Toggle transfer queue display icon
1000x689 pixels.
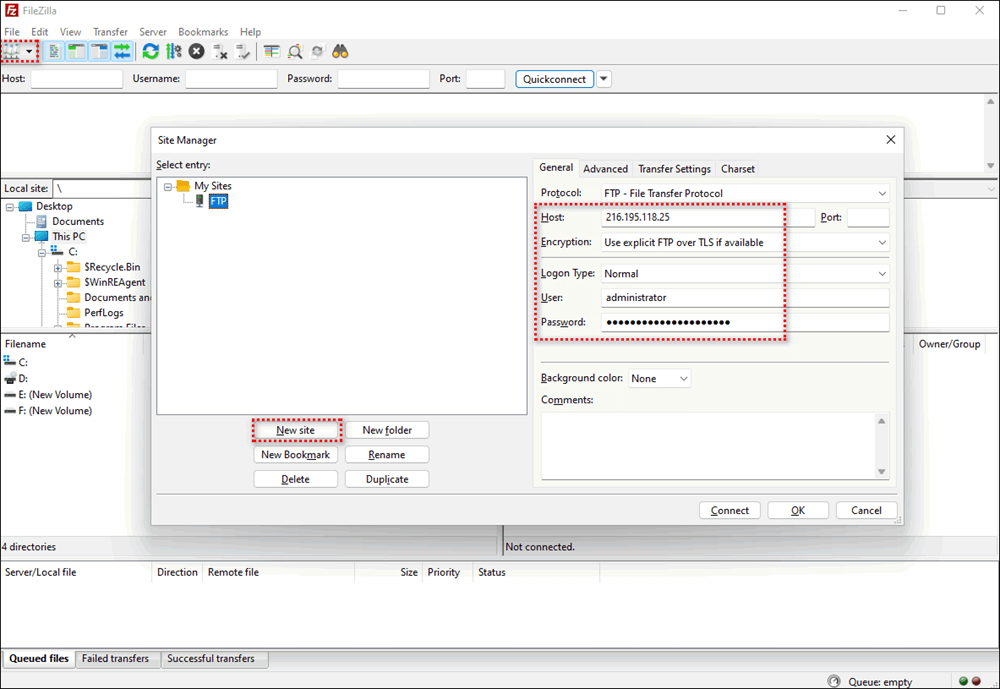click(x=121, y=51)
